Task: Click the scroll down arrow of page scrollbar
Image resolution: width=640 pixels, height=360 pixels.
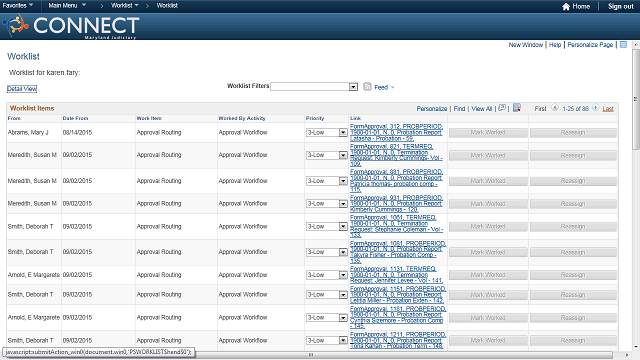Action: click(636, 347)
